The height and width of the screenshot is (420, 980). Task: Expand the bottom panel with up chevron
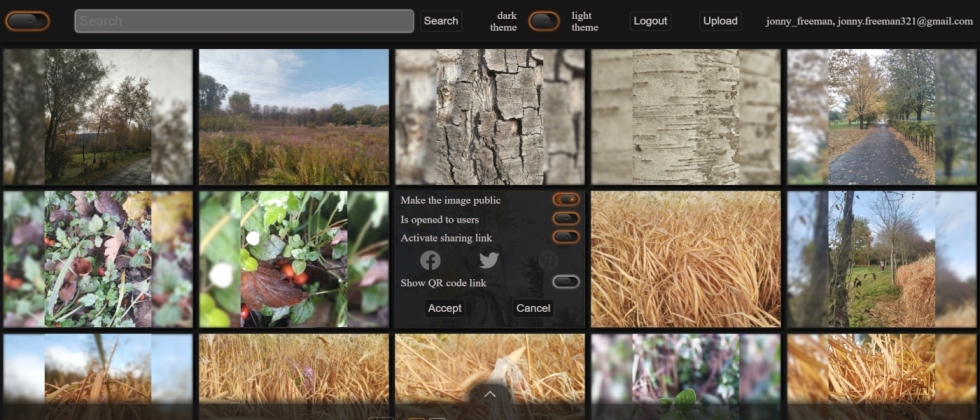pyautogui.click(x=490, y=395)
